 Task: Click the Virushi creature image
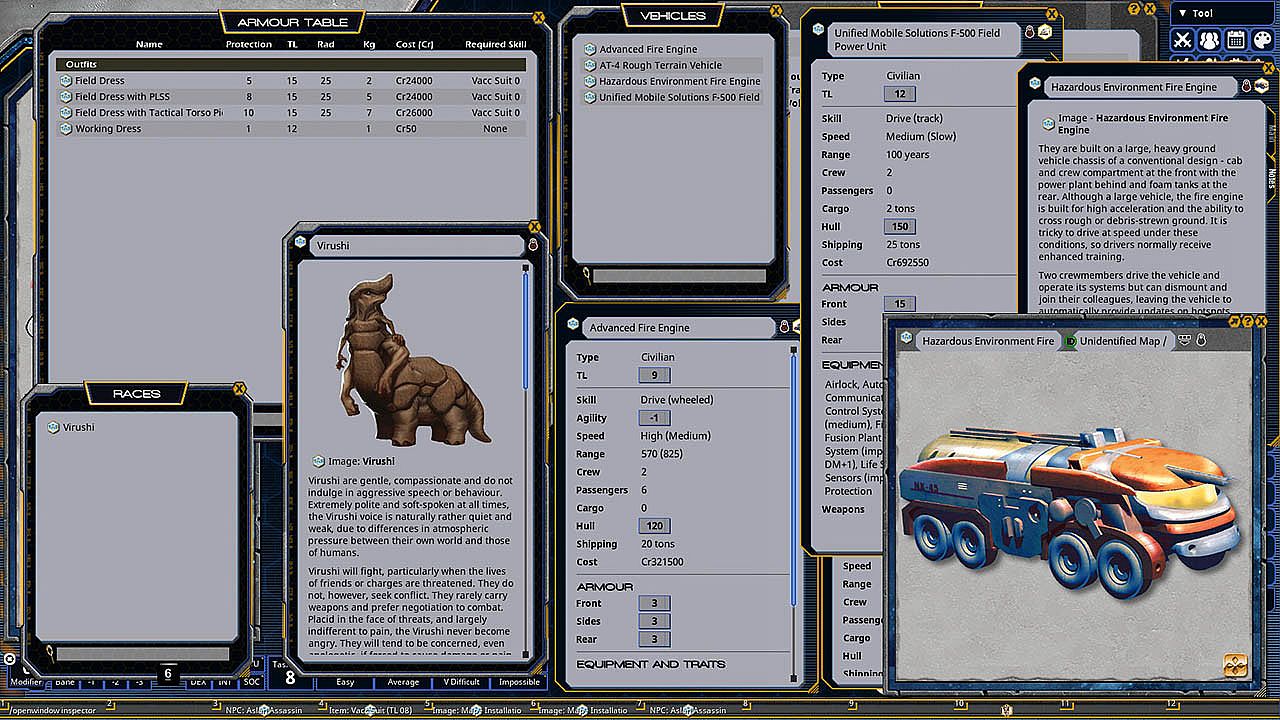tap(414, 359)
